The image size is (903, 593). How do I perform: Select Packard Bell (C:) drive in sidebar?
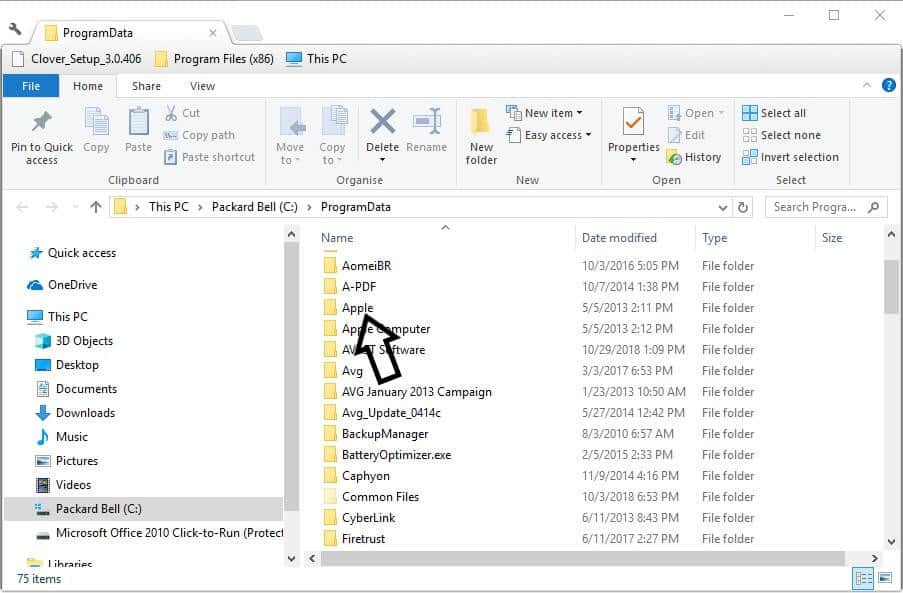[x=144, y=509]
